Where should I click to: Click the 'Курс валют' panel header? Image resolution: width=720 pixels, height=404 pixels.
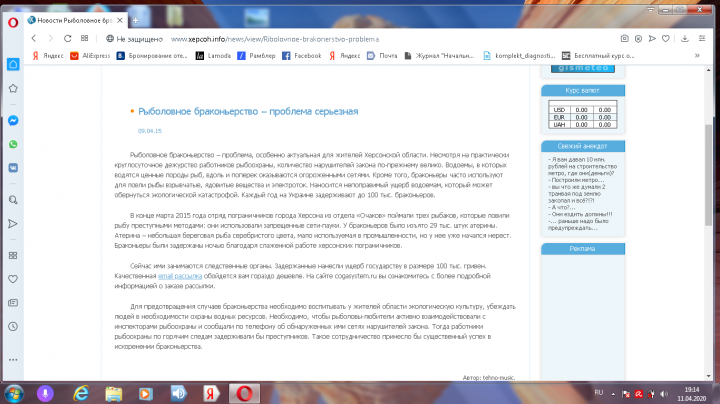583,90
